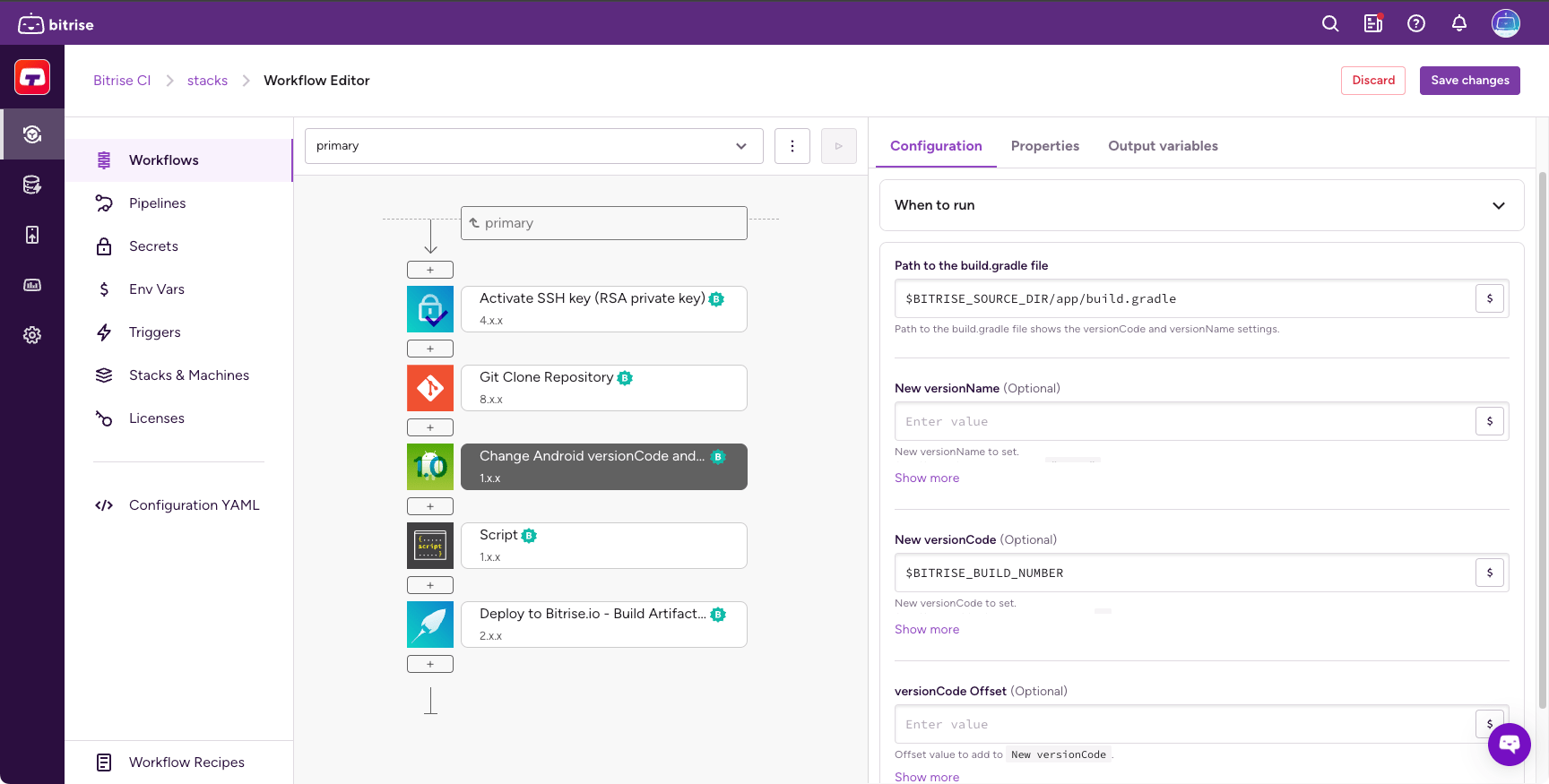Switch to the Configuration tab

[x=936, y=146]
